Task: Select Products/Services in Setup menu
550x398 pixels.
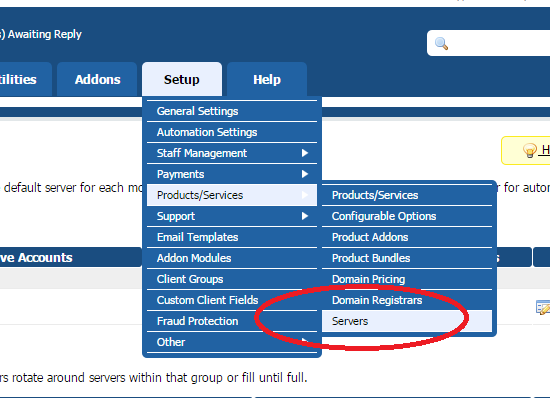Action: point(232,195)
